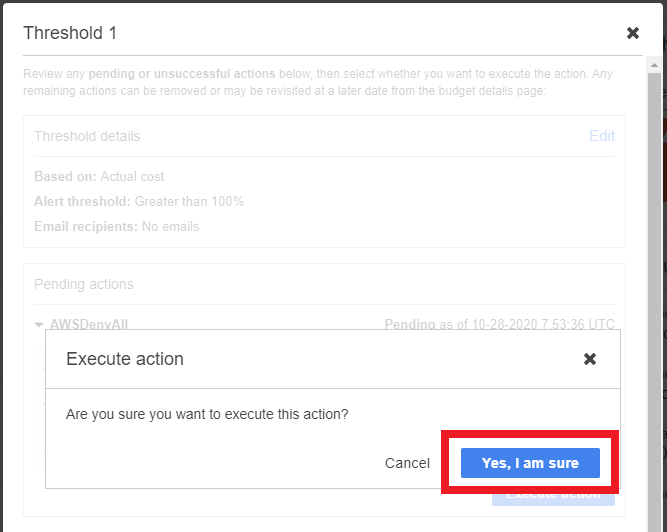Click the Threshold 1 panel title
The width and height of the screenshot is (667, 532).
coord(70,33)
